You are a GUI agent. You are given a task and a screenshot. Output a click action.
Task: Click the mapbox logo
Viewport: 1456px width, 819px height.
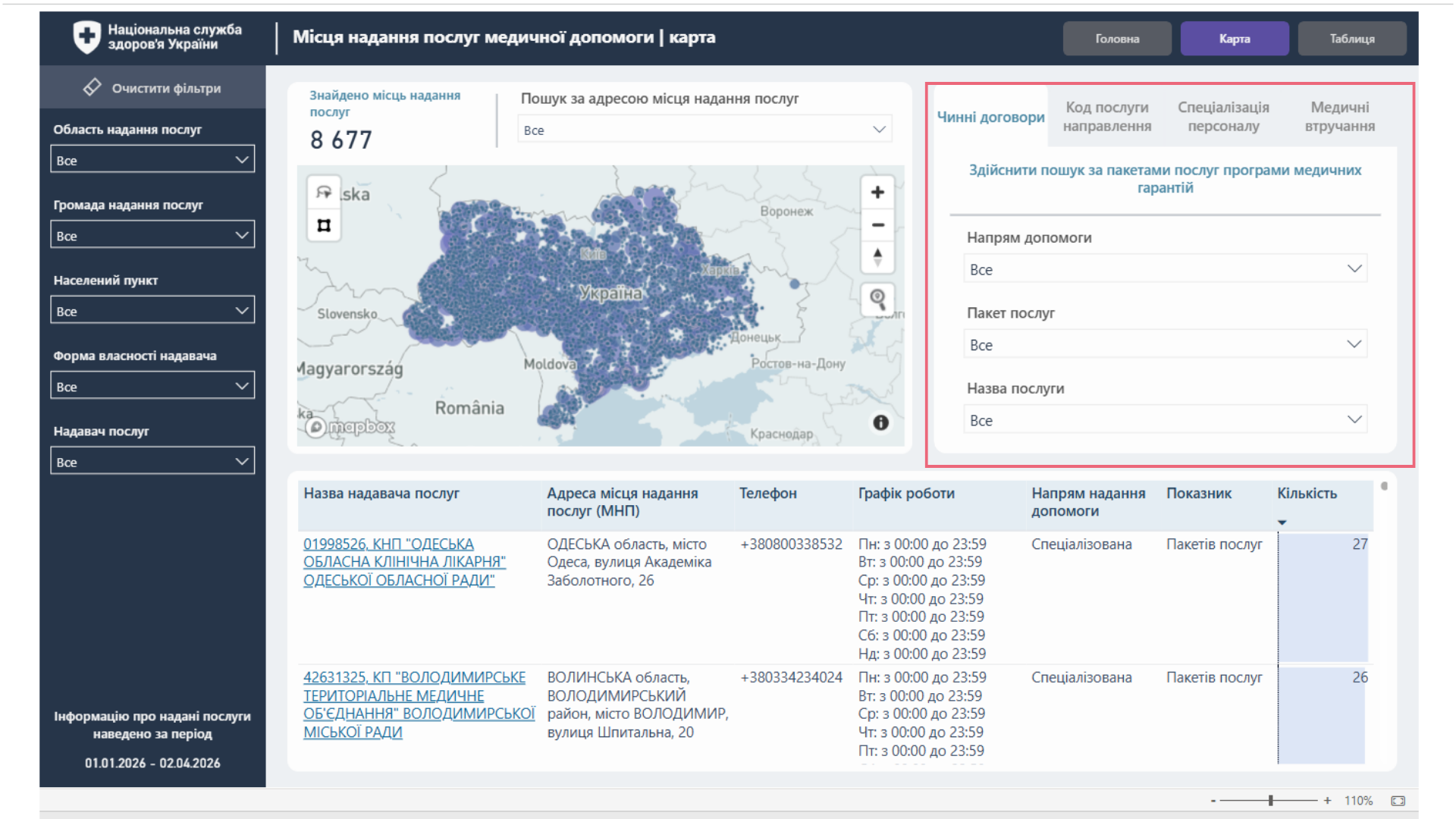coord(350,427)
